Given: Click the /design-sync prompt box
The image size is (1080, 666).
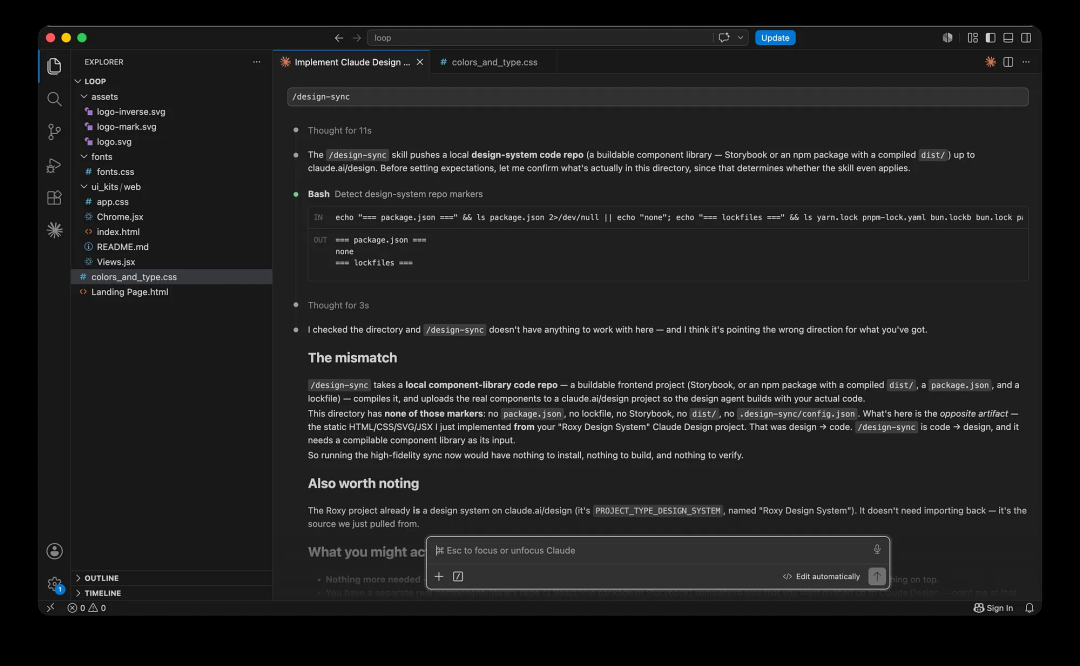Looking at the screenshot, I should point(658,97).
